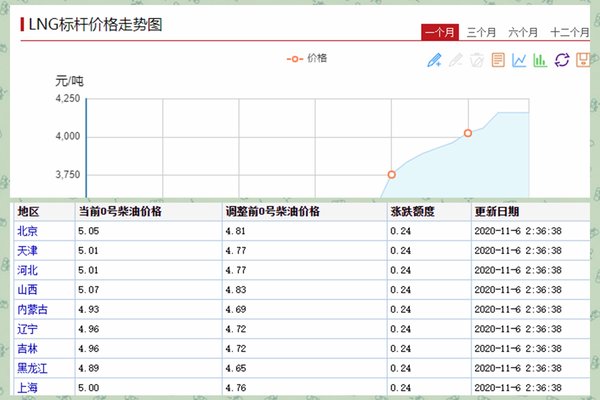Switch to the 十二个月 tab

569,33
